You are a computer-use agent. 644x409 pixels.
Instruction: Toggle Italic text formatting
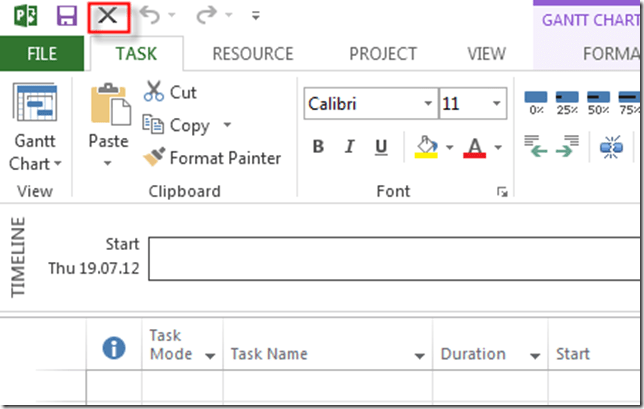350,147
